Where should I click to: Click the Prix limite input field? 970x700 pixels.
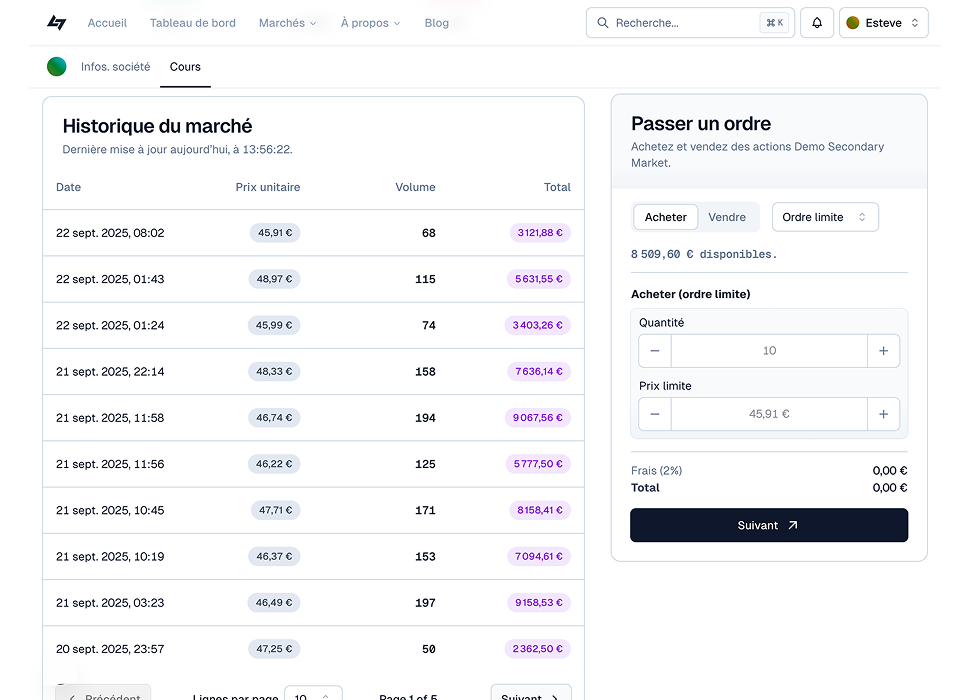pos(769,414)
